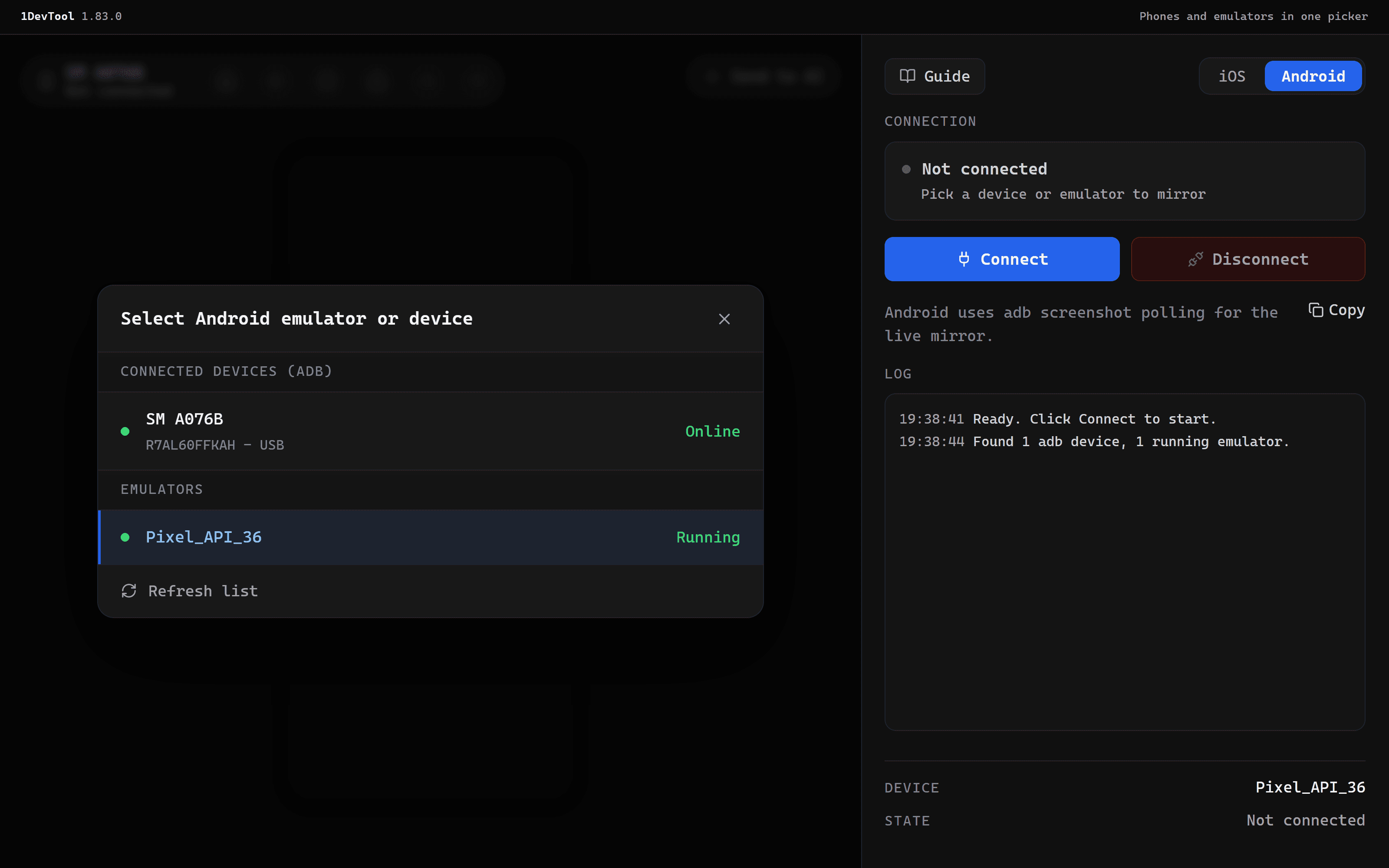The image size is (1389, 868).
Task: Click the DEVICE value Pixel_API_36
Action: 1310,787
